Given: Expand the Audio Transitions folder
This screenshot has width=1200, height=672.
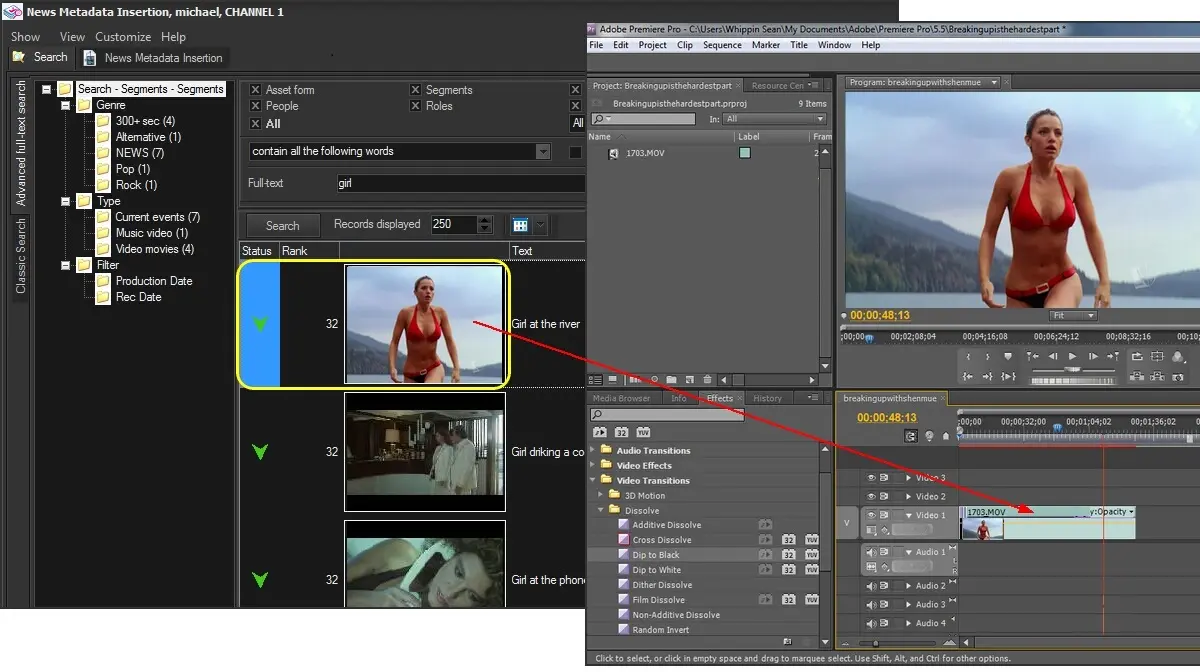Looking at the screenshot, I should (593, 451).
